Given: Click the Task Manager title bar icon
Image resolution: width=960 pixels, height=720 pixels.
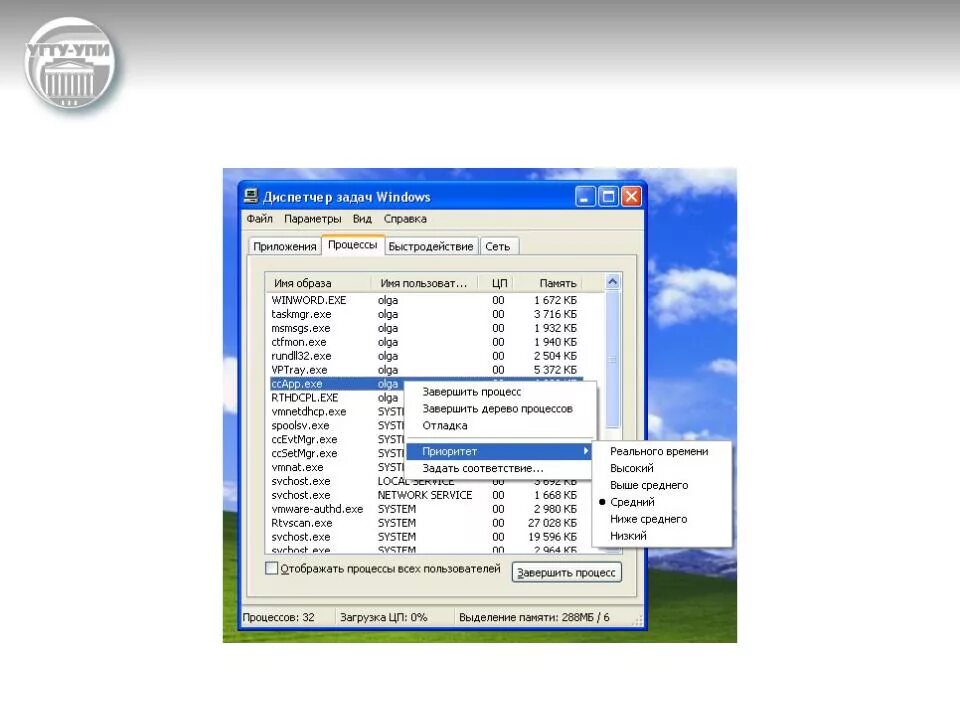Looking at the screenshot, I should tap(250, 196).
